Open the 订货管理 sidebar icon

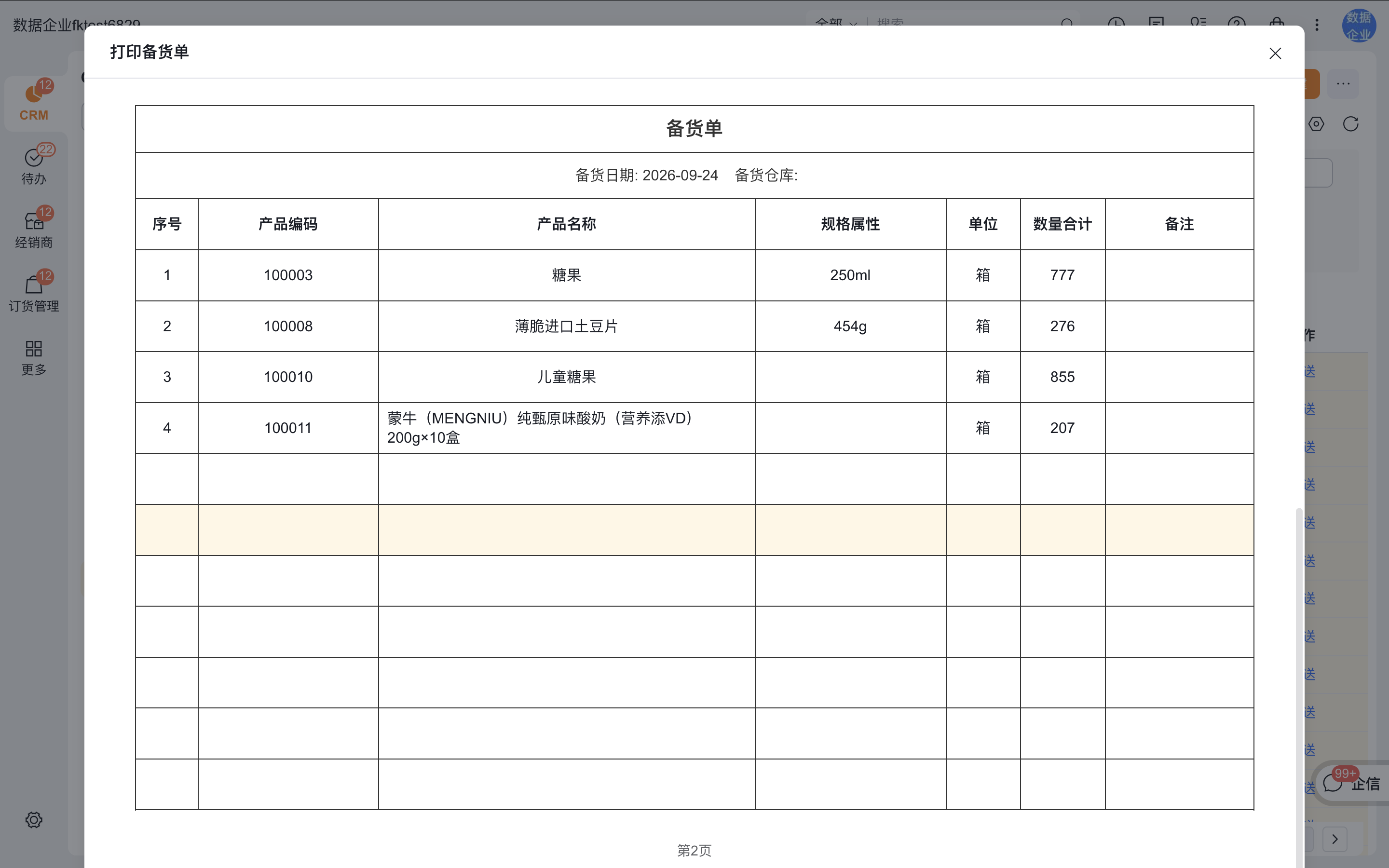[x=34, y=292]
